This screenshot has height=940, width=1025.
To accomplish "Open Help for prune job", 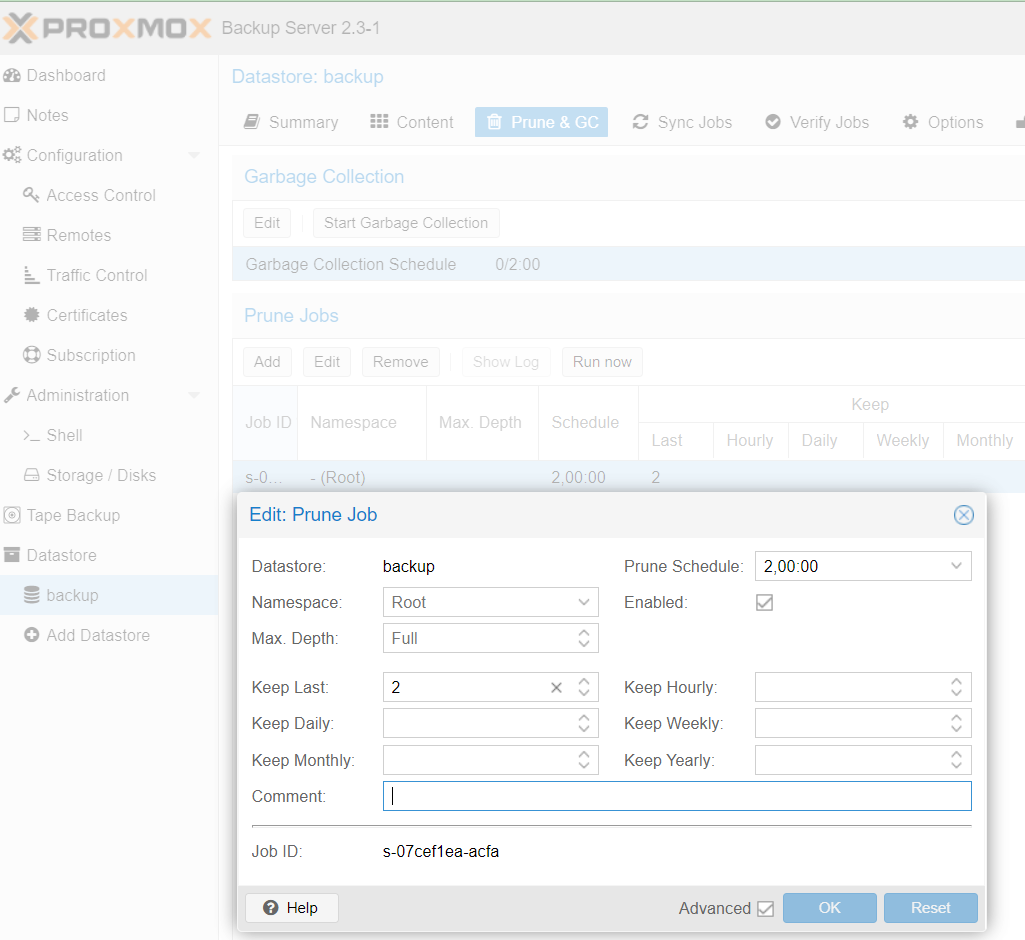I will (292, 908).
